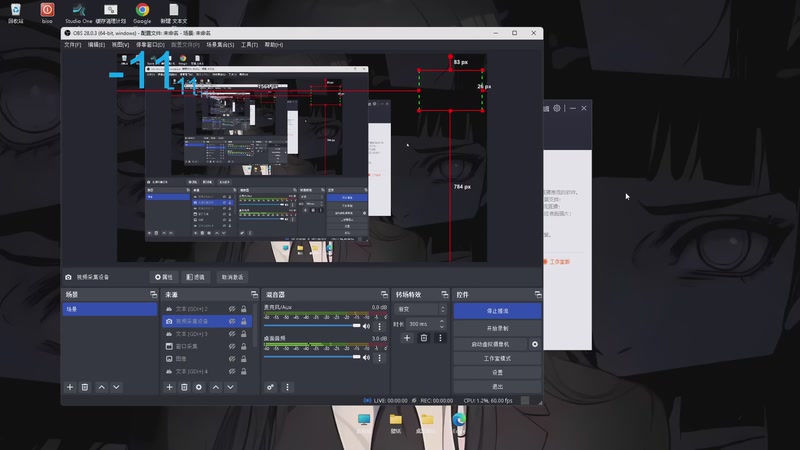The height and width of the screenshot is (450, 800).
Task: Open the mixer panel options menu
Action: coord(287,387)
